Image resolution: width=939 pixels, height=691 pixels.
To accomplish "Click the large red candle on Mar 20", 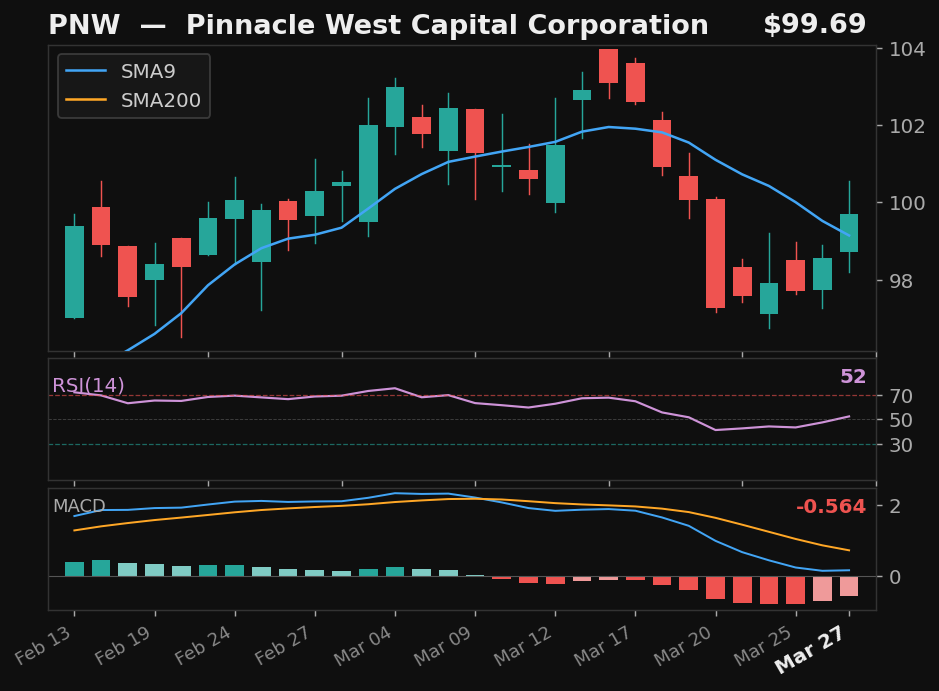I will (x=715, y=253).
